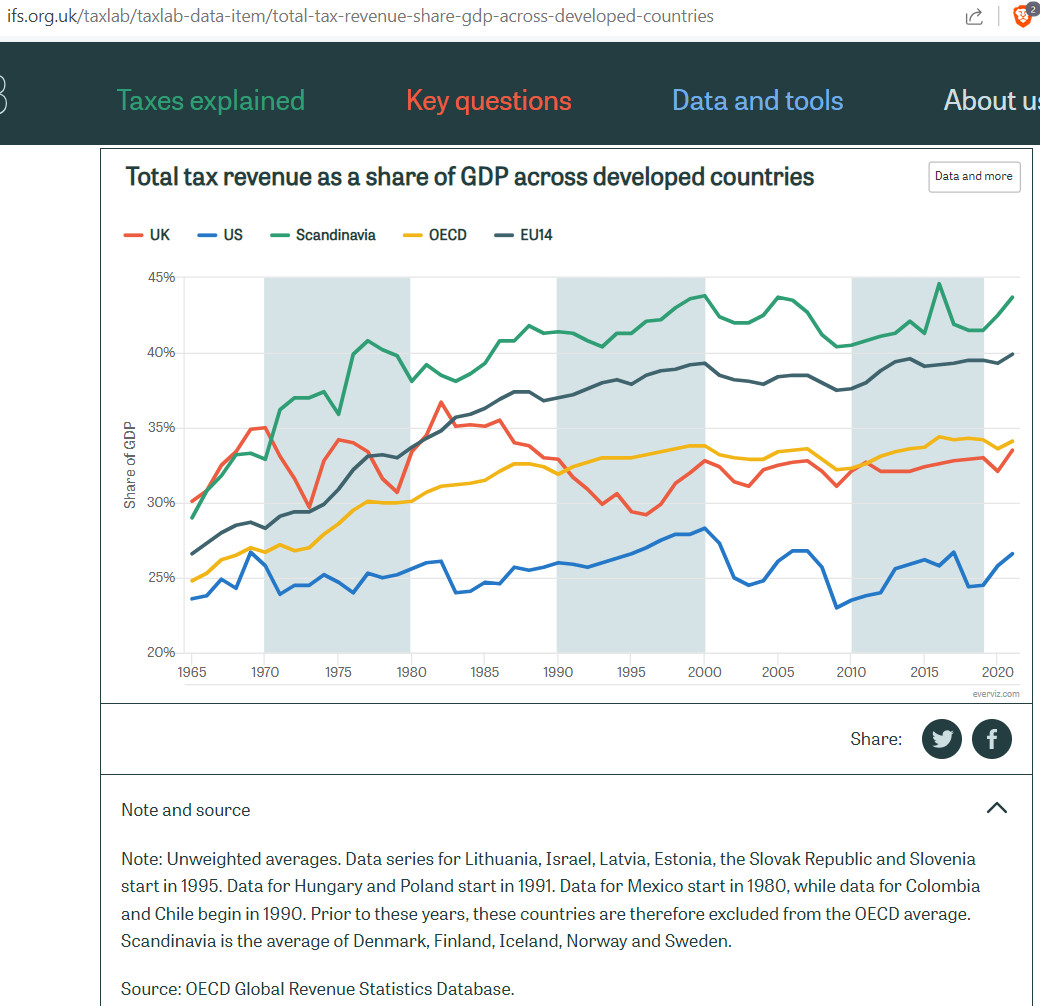Open the Taxes explained menu
Image resolution: width=1040 pixels, height=1006 pixels.
click(211, 101)
